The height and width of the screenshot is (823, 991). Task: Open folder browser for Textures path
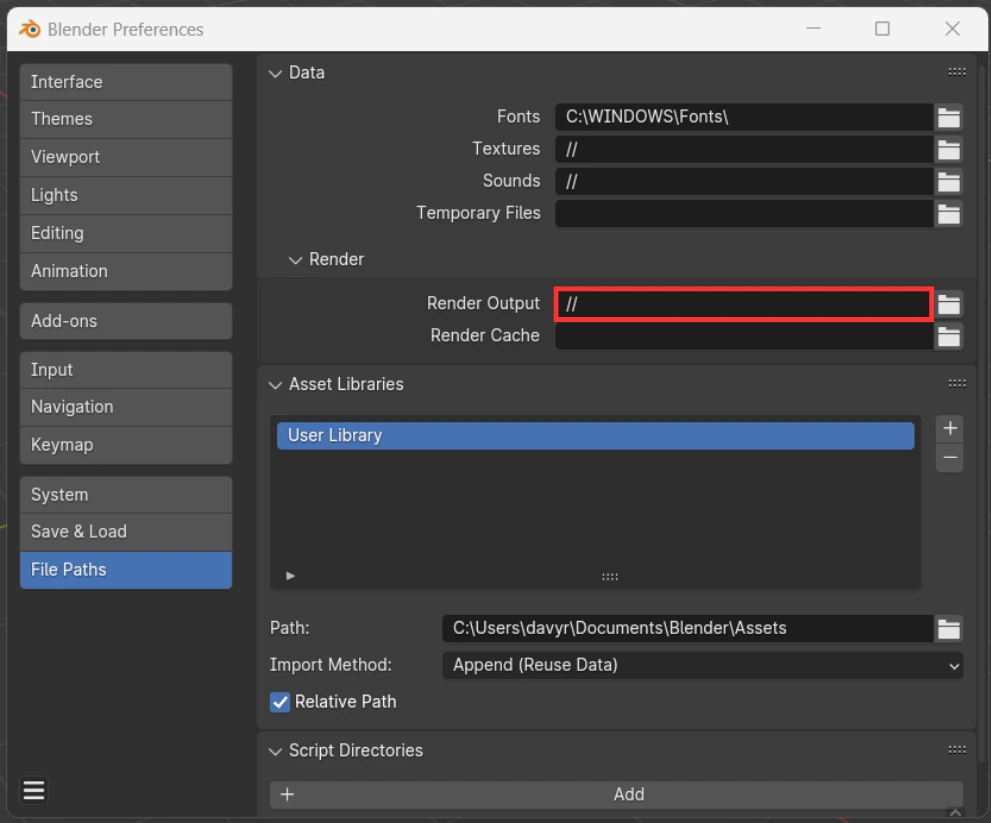[949, 149]
